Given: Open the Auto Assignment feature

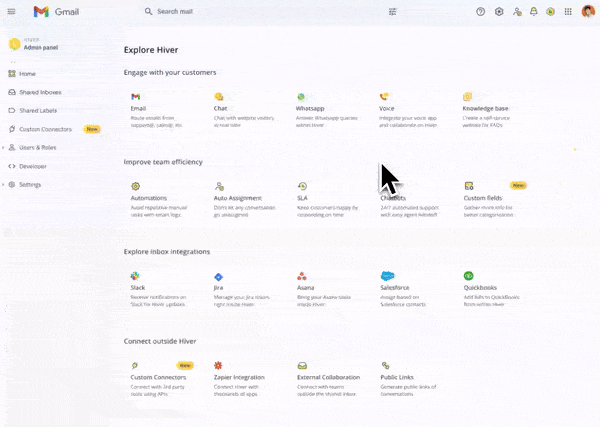Looking at the screenshot, I should click(237, 197).
